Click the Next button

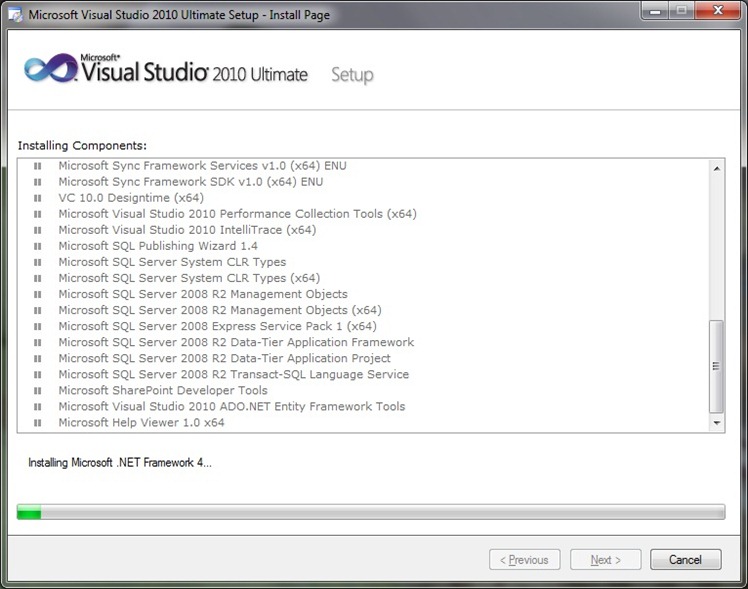click(x=605, y=559)
